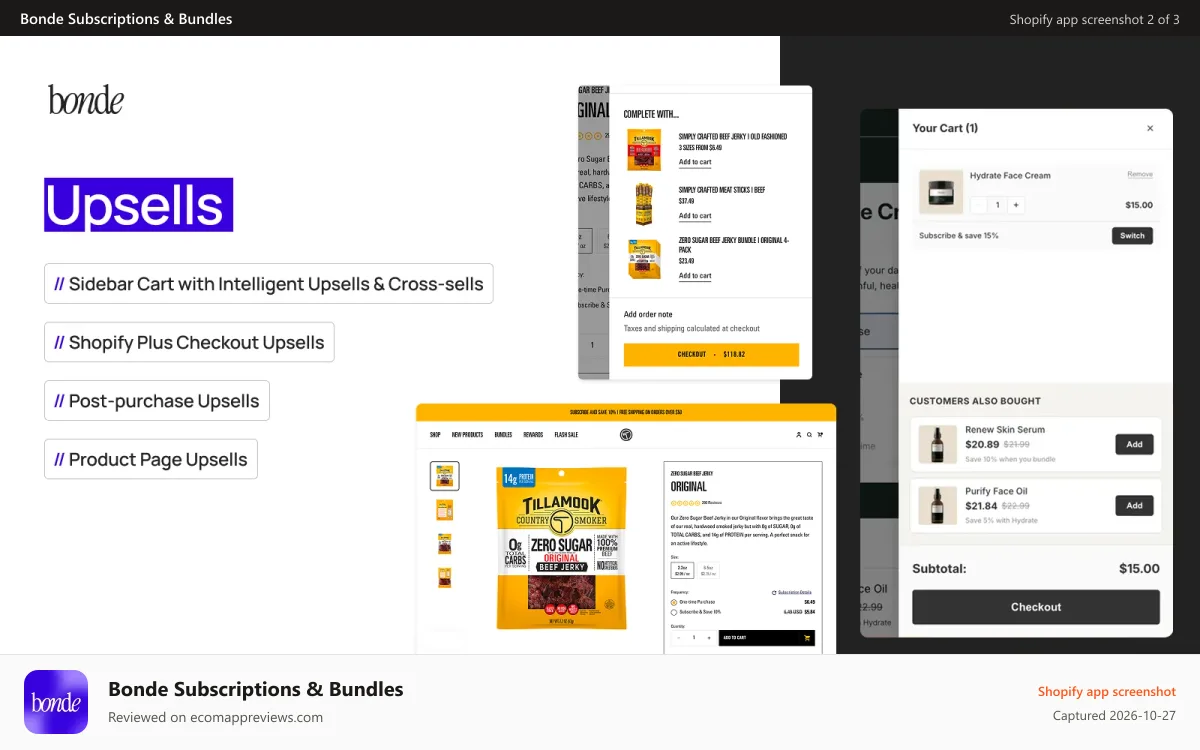The height and width of the screenshot is (750, 1200).
Task: Click the search icon in jerky store header
Action: click(x=810, y=435)
